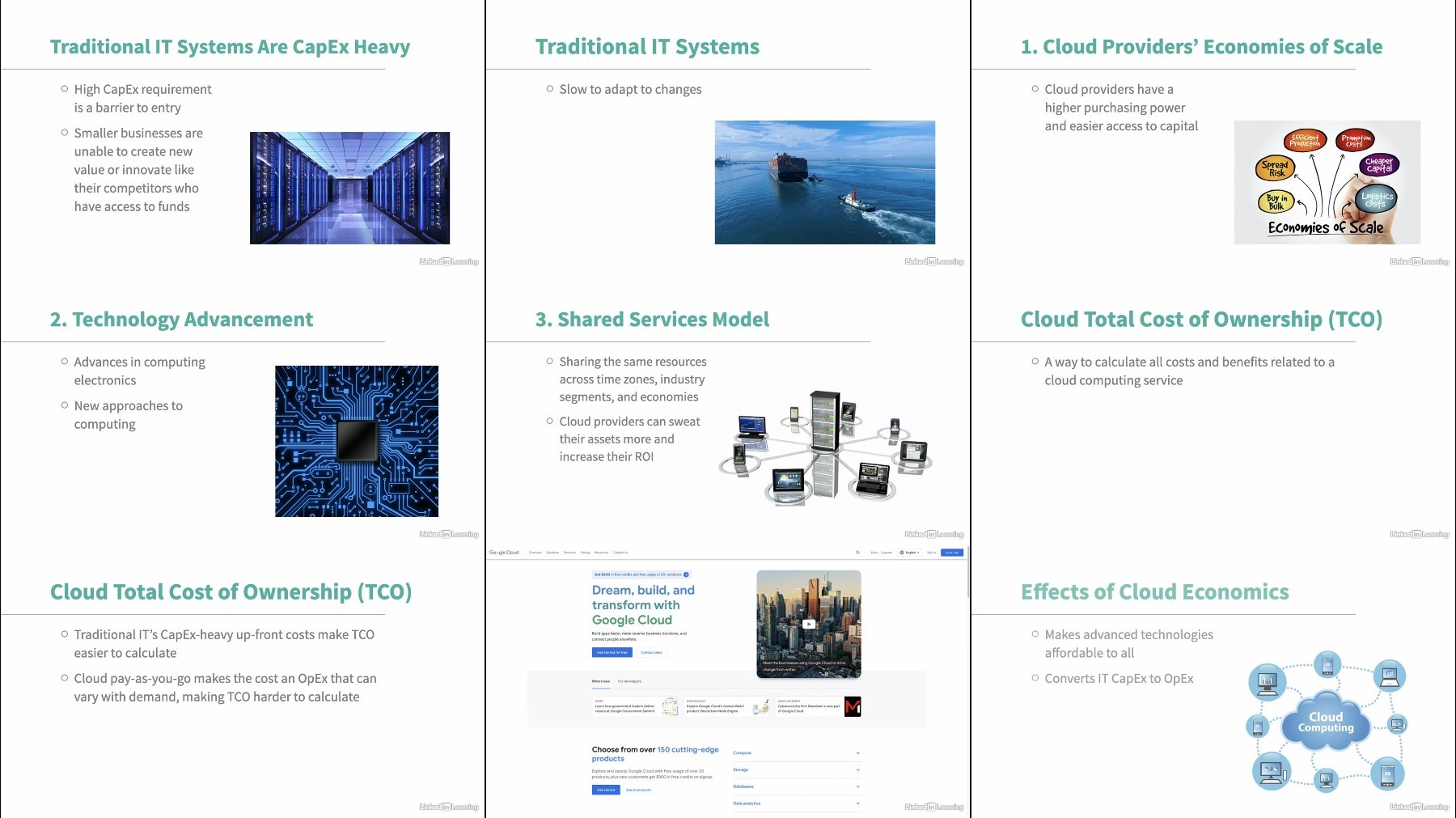Image resolution: width=1456 pixels, height=818 pixels.
Task: Click 'High CapEx requirement is a barrier' bullet
Action: (142, 98)
